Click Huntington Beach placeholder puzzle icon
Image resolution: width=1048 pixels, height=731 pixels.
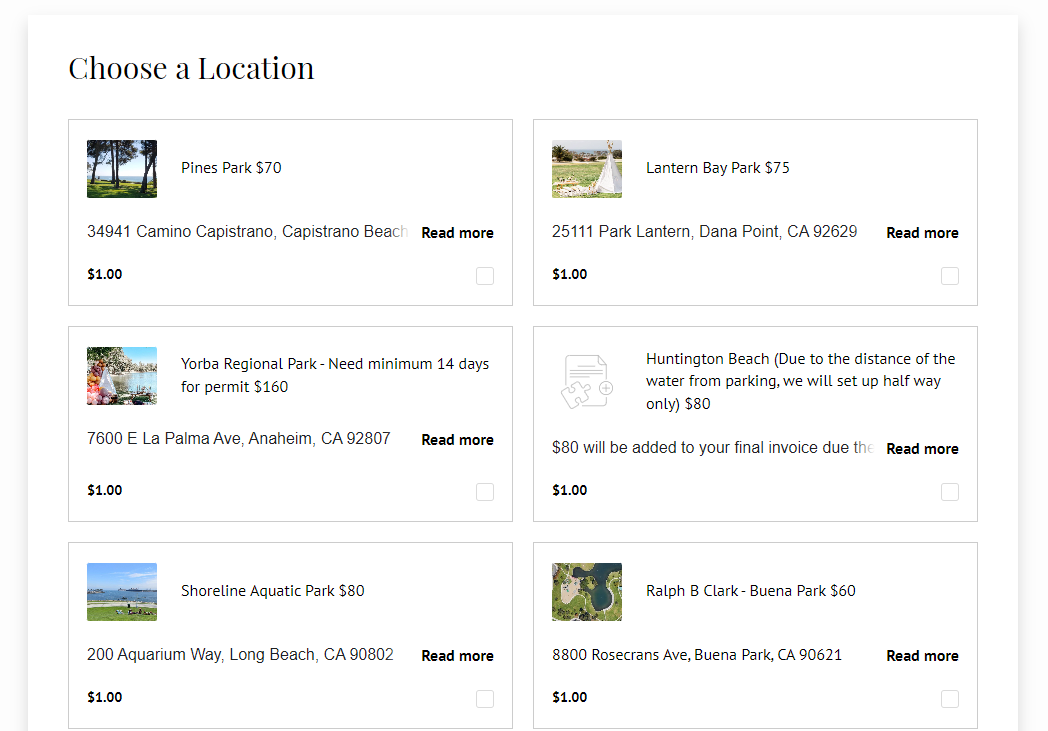587,382
